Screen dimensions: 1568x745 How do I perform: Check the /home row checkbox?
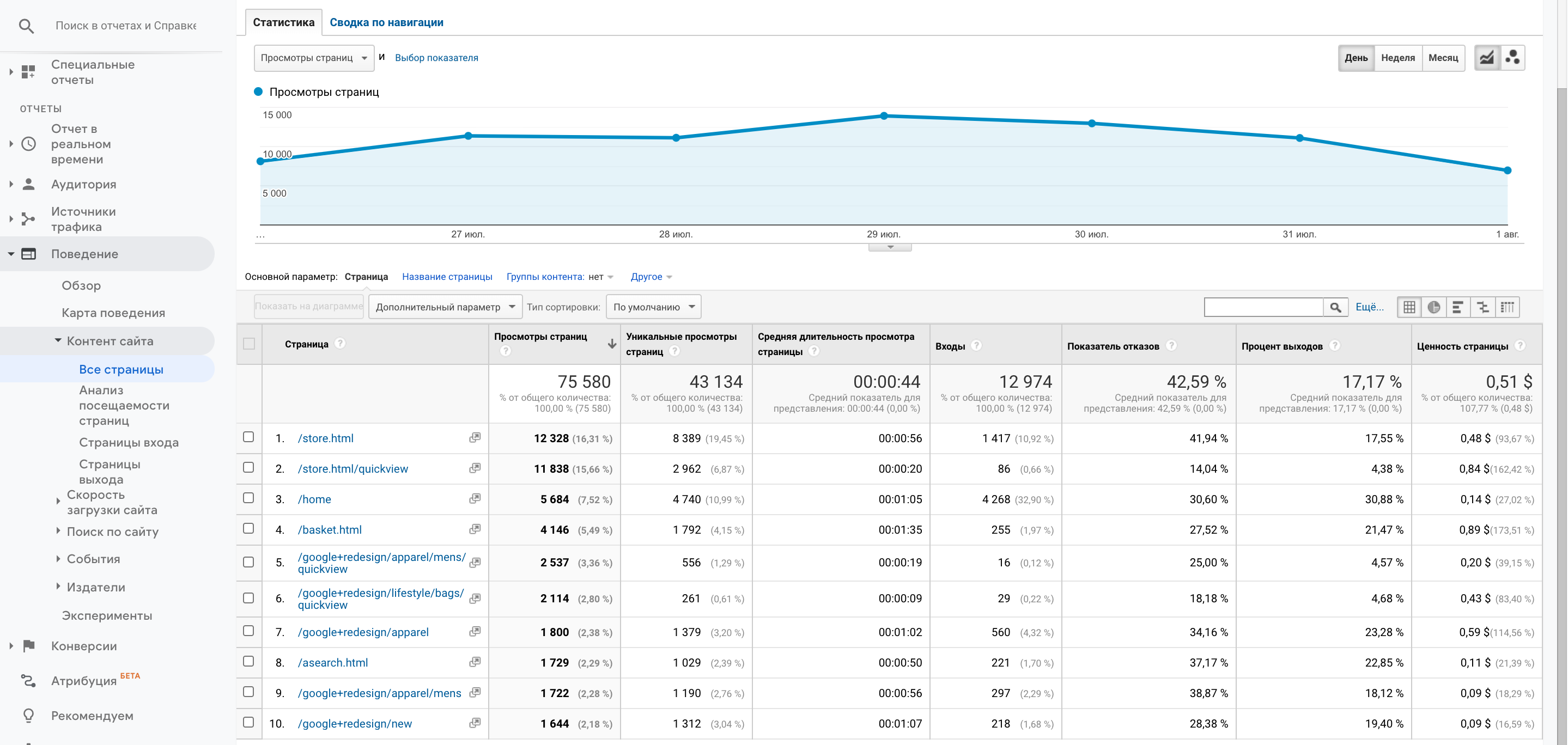(x=248, y=498)
